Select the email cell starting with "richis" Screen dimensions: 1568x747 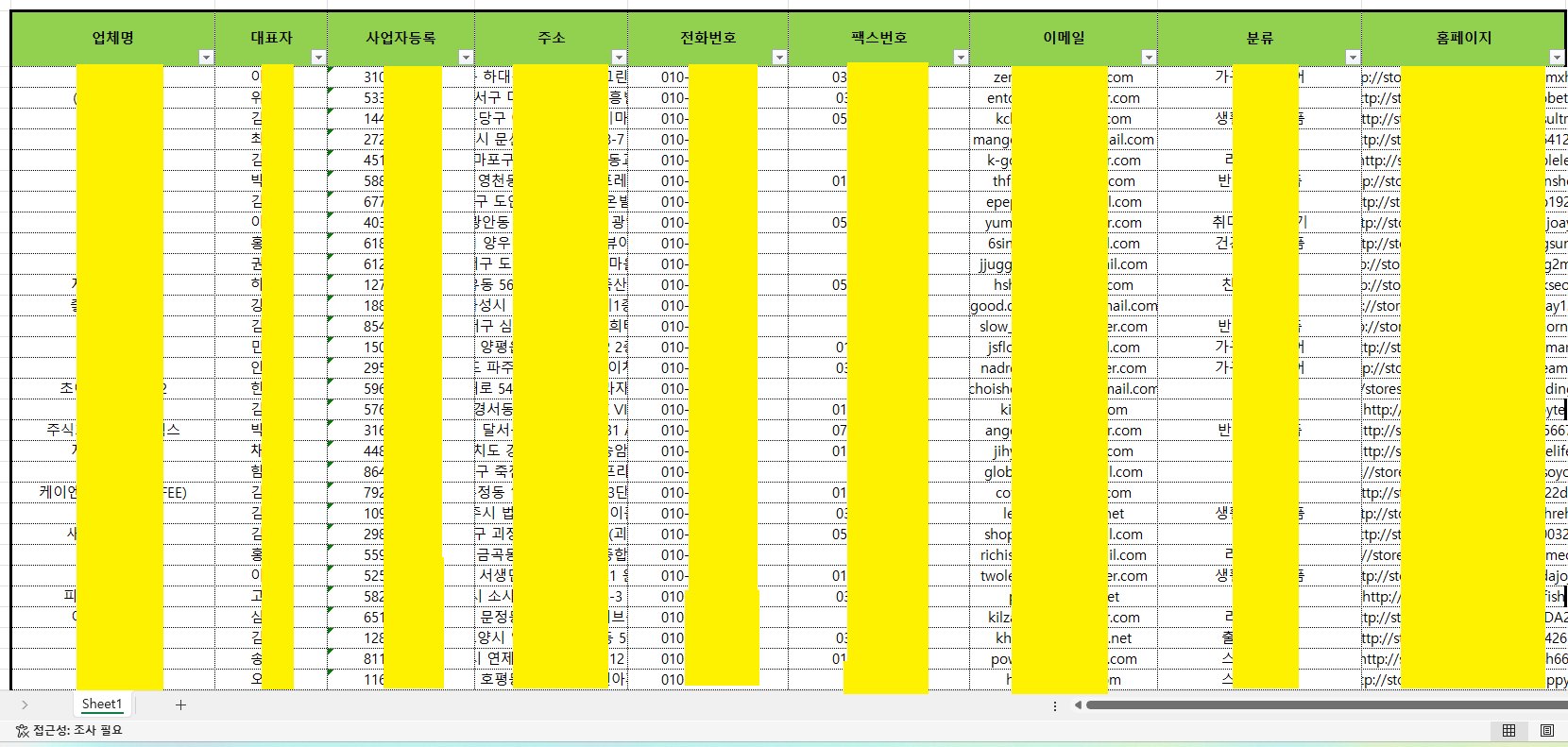[1064, 555]
